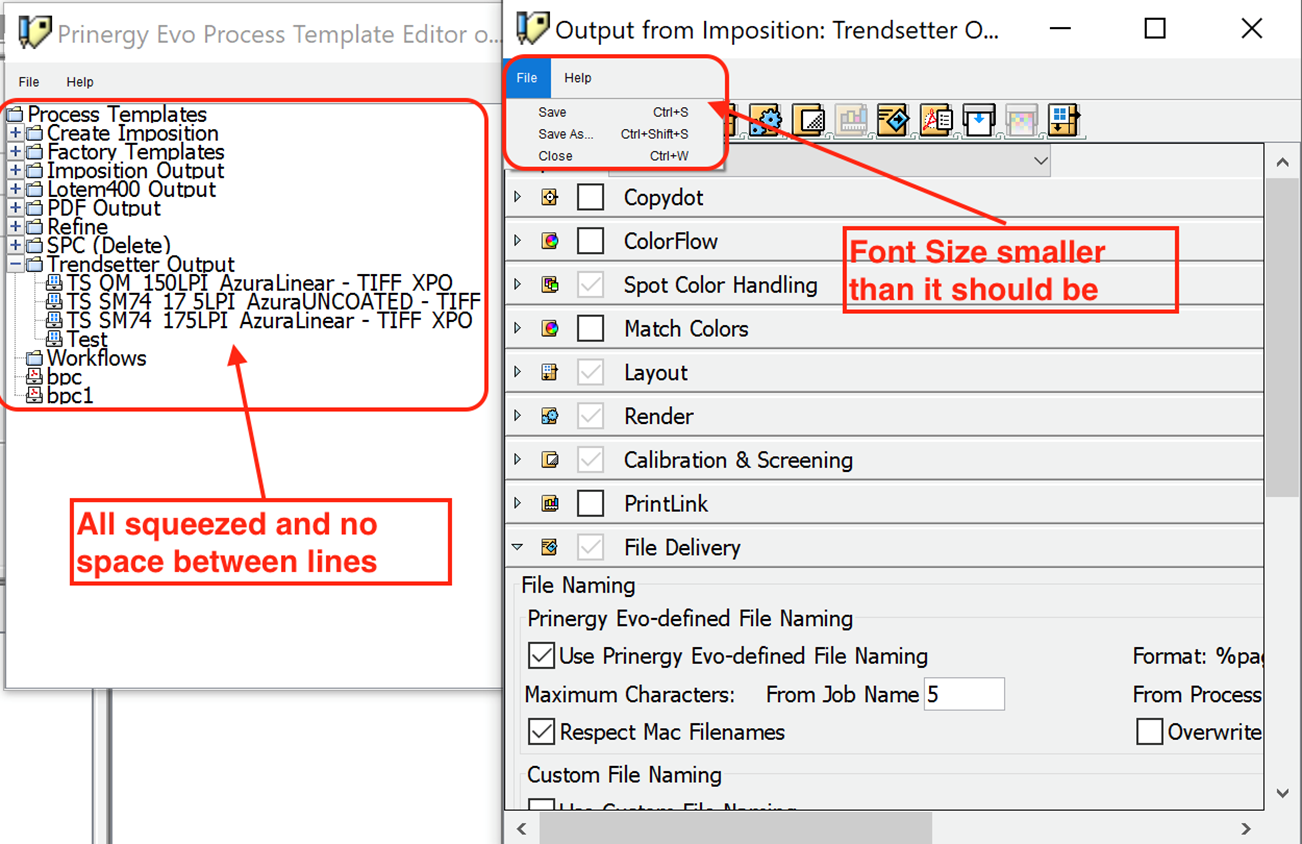The height and width of the screenshot is (844, 1302).
Task: Enable the ColorFlow checkbox
Action: click(x=591, y=241)
